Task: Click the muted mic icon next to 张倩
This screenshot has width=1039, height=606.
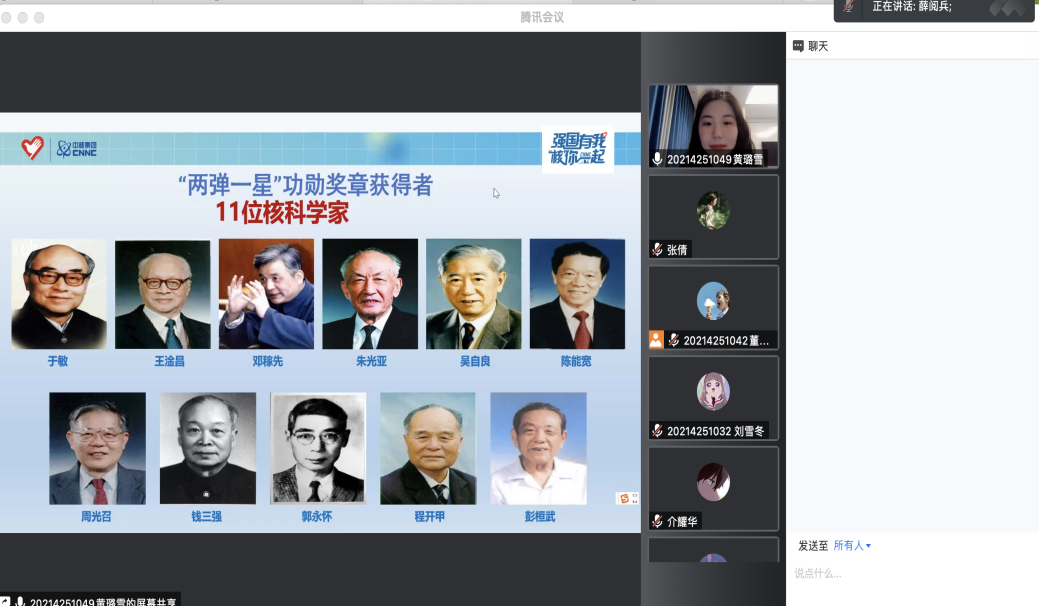Action: (658, 250)
